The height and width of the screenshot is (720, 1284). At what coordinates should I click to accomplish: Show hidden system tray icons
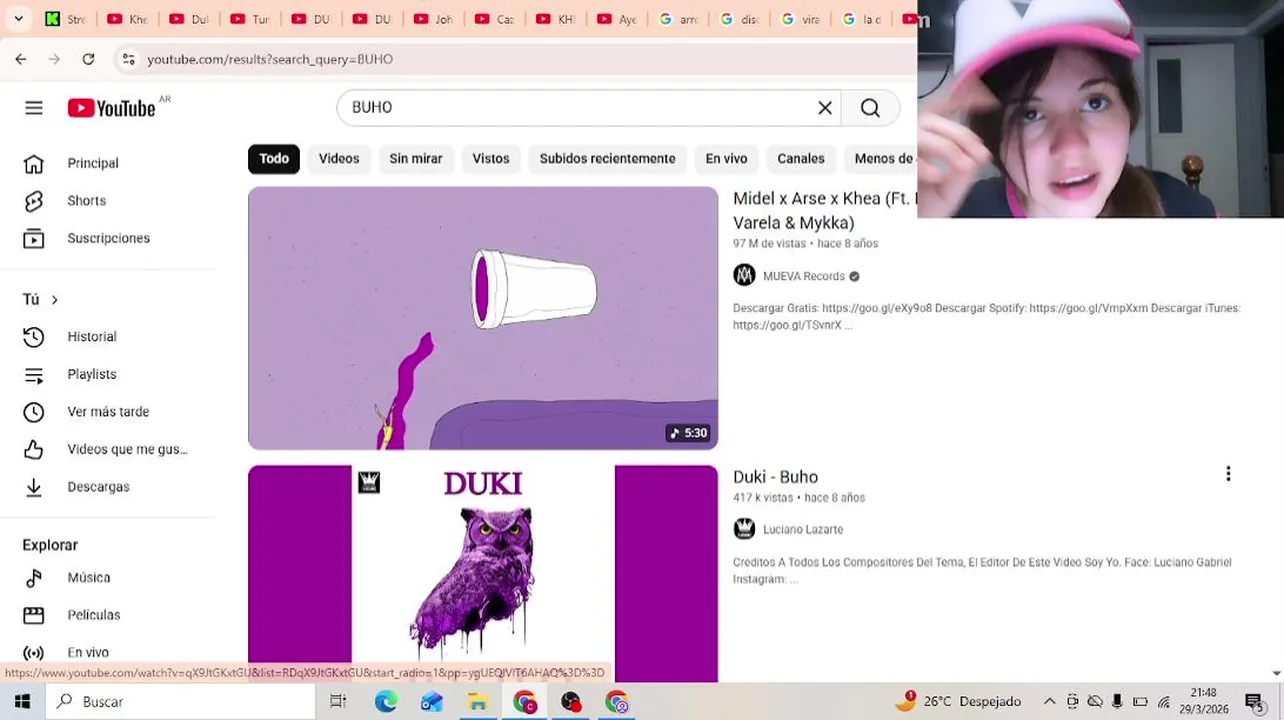coord(1049,702)
